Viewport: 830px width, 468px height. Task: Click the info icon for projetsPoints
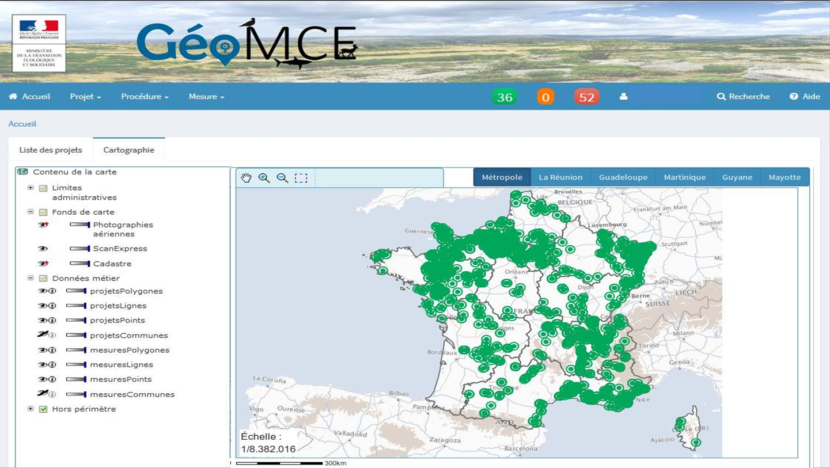pyautogui.click(x=52, y=320)
